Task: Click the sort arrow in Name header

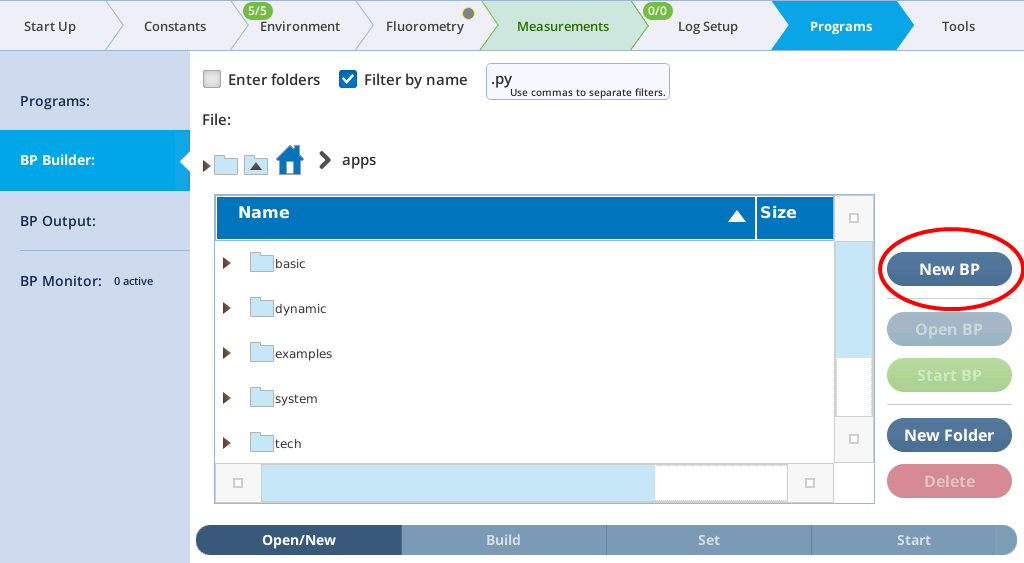Action: pos(737,216)
